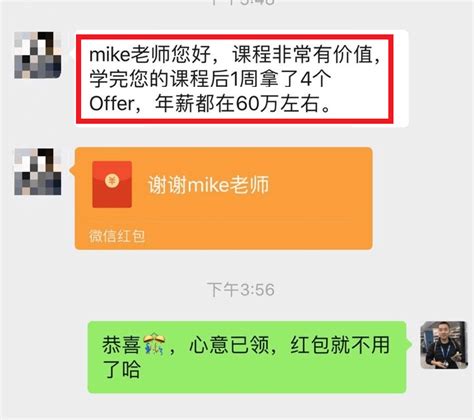Tap the yen coin on red envelope
The height and width of the screenshot is (420, 474).
click(x=112, y=180)
